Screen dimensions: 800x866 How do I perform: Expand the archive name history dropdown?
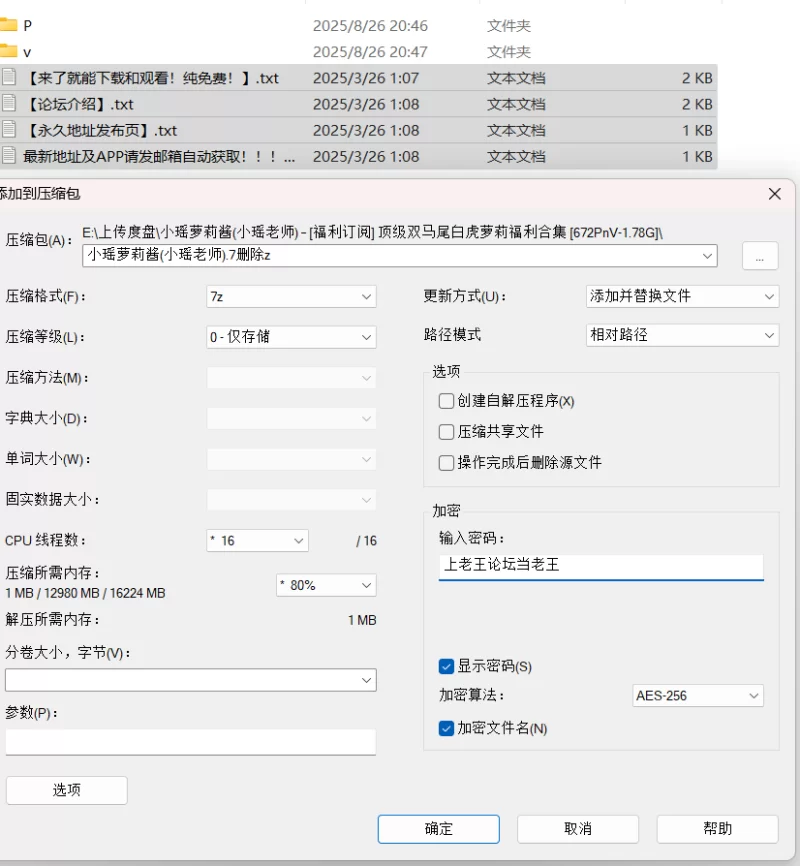point(707,256)
